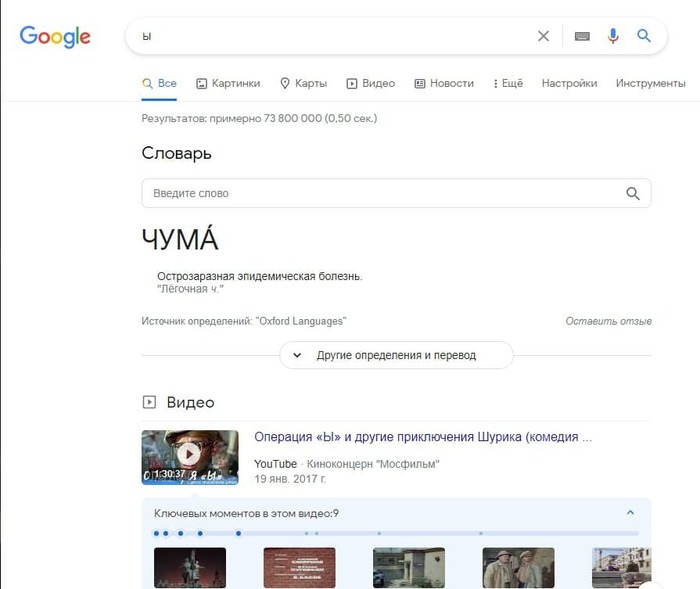Open the fifth key moment thumbnail, street scene
Viewport: 700px width, 589px height.
pos(621,568)
